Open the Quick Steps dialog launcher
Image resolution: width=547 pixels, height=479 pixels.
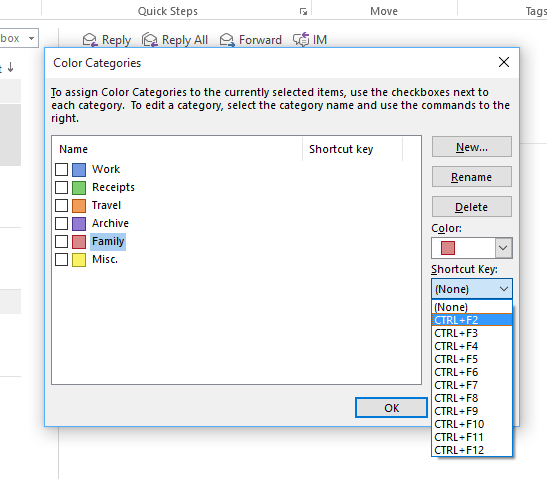(303, 12)
